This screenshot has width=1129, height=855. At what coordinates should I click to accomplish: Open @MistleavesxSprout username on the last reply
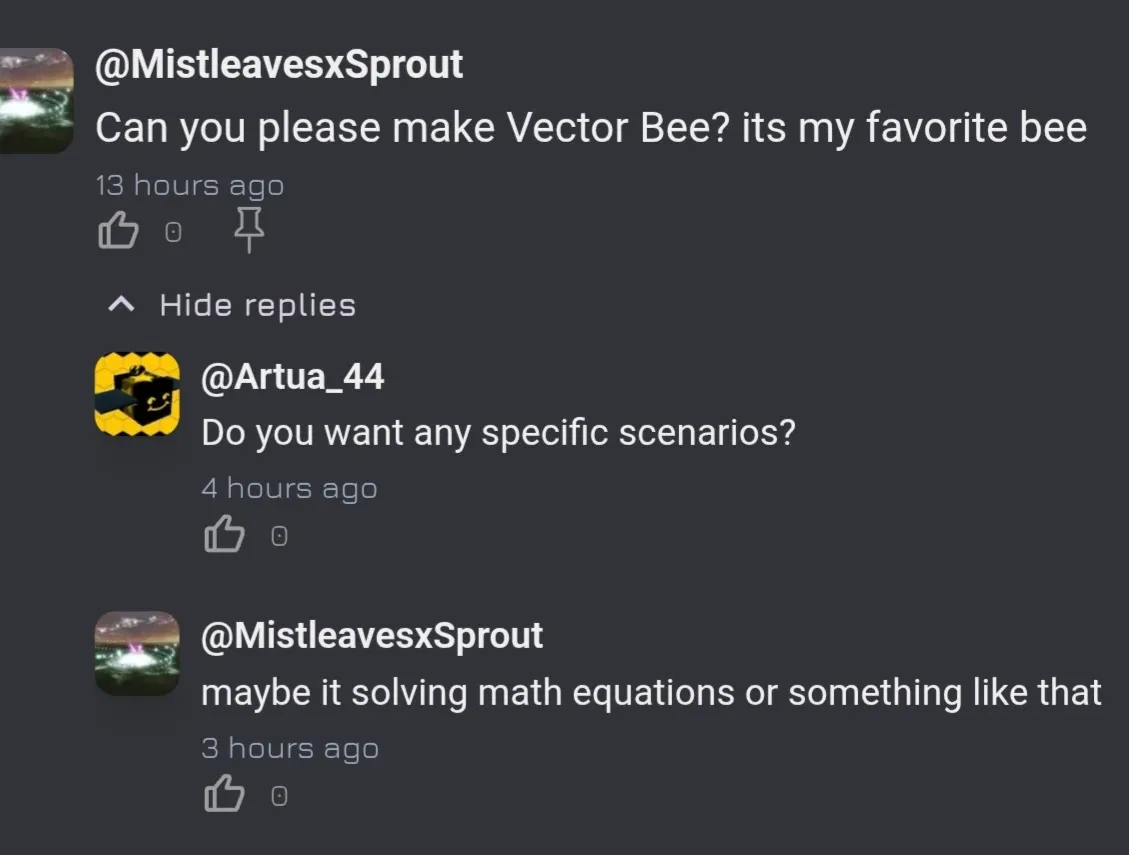pyautogui.click(x=372, y=636)
